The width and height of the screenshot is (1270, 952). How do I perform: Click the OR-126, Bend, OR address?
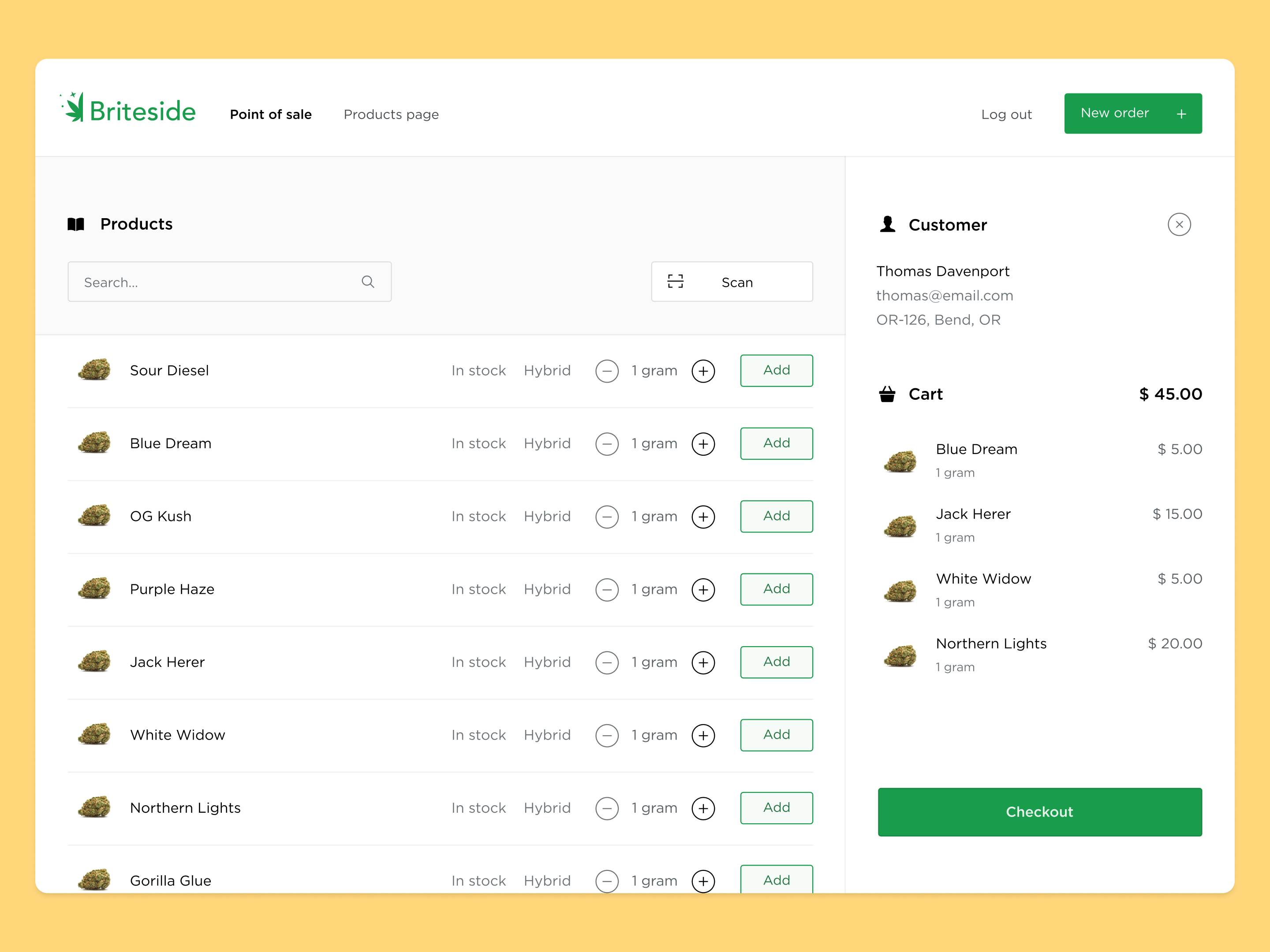click(x=938, y=320)
